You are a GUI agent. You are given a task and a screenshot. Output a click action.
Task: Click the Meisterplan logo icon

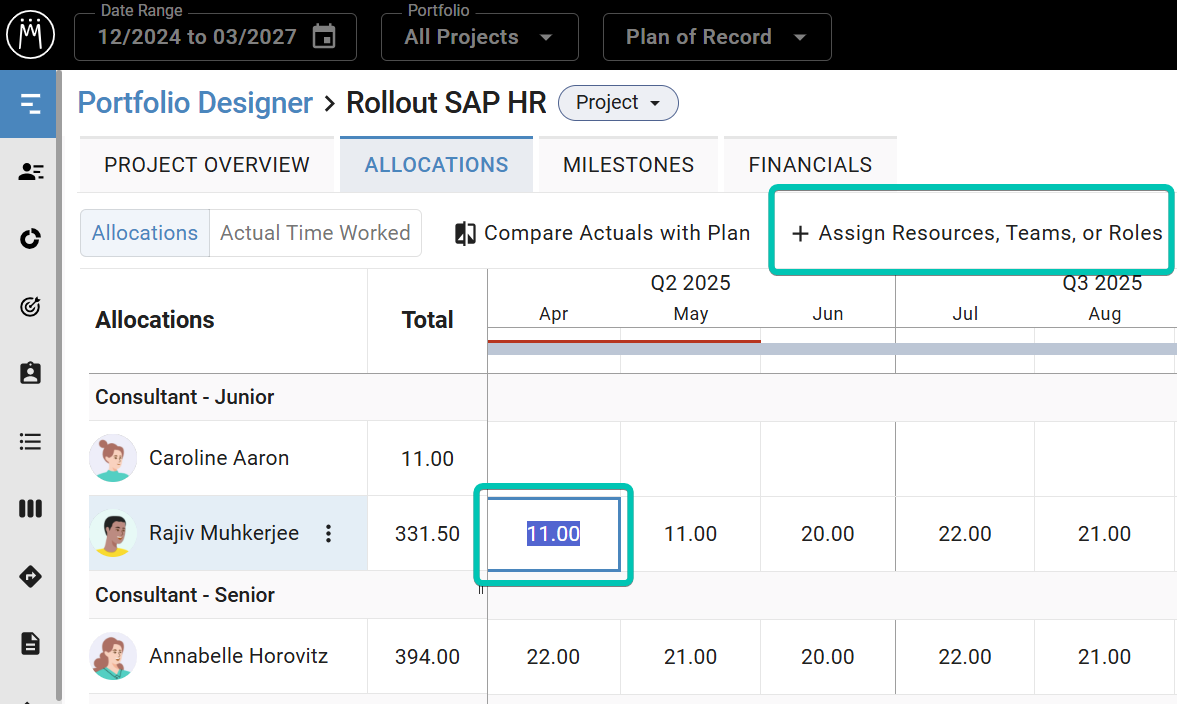point(30,34)
